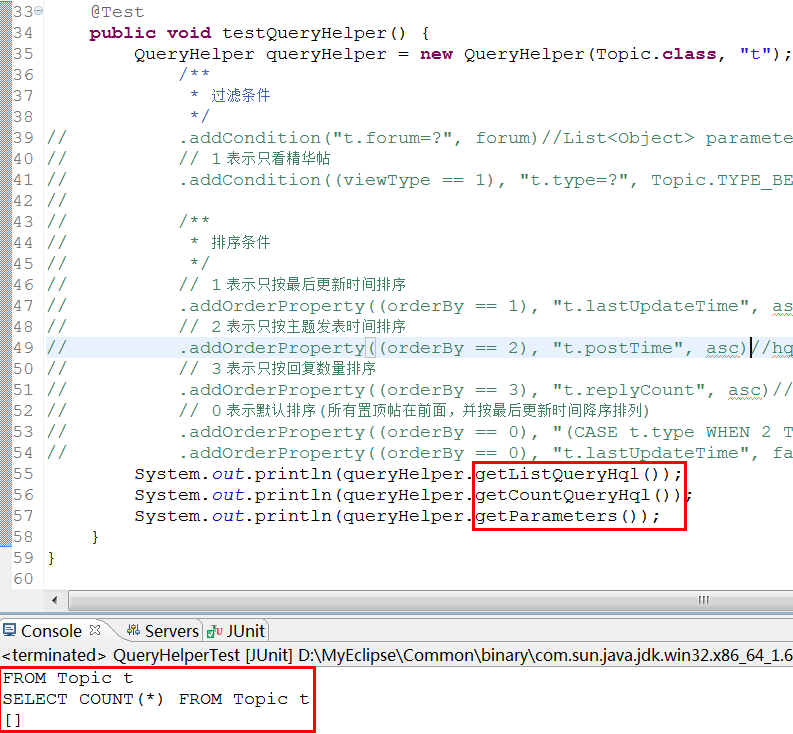Click the closing brace on line 59

tap(51, 558)
